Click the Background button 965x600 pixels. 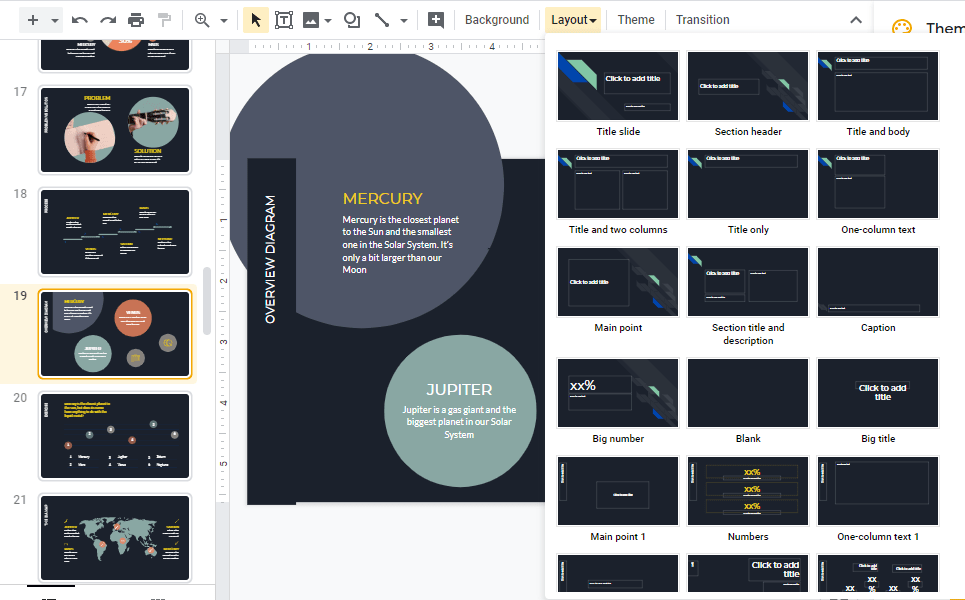497,19
